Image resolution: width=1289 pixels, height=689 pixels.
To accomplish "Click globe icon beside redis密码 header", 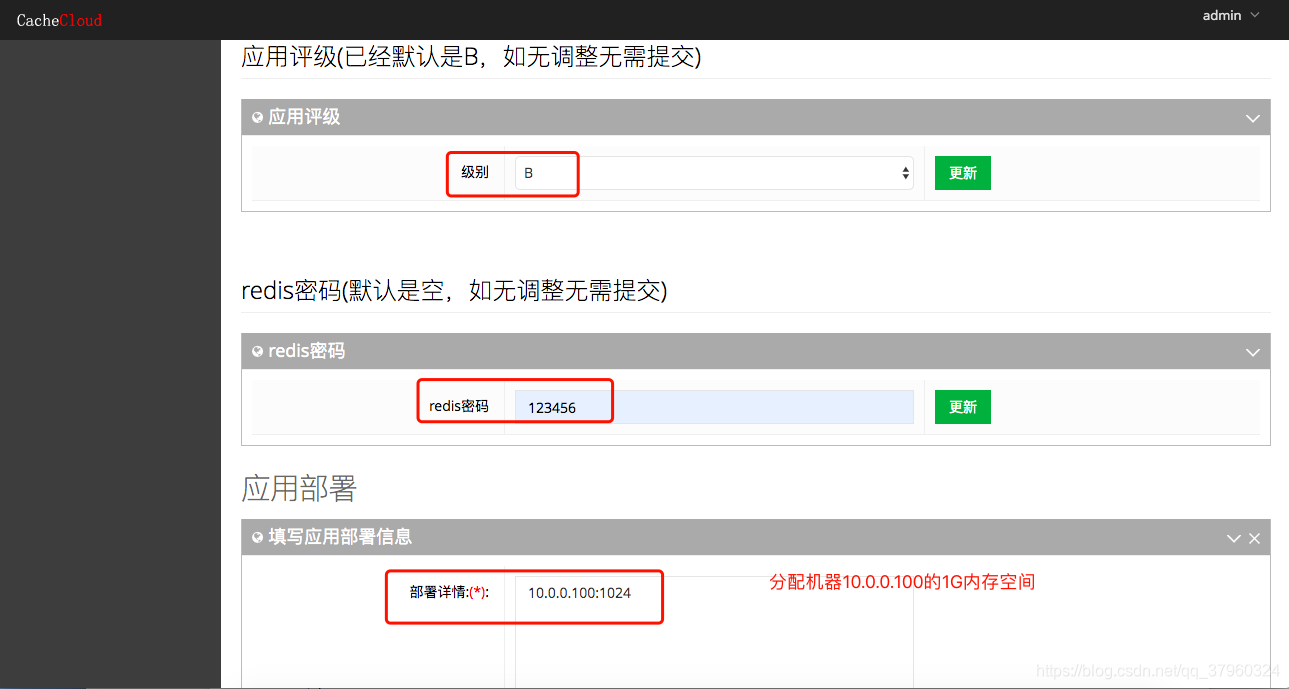I will click(258, 352).
